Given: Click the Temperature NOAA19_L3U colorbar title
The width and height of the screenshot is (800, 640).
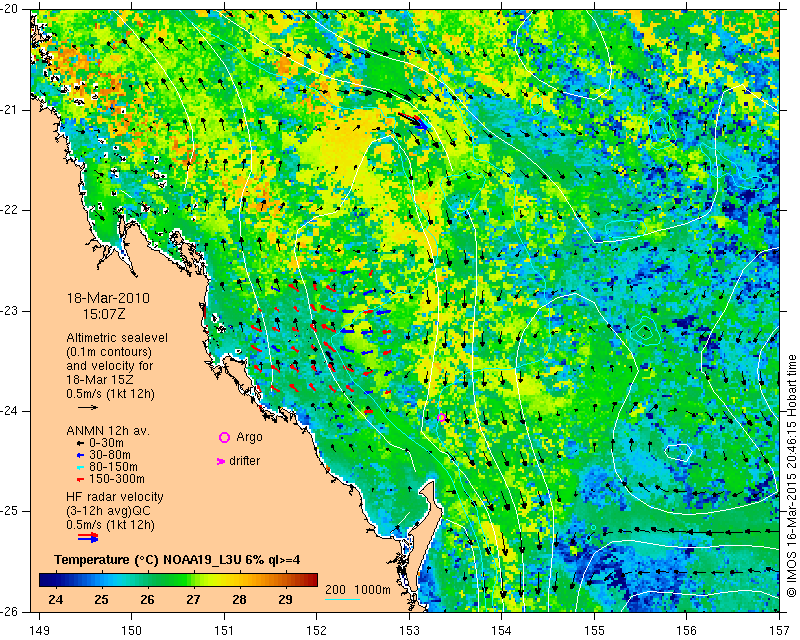Looking at the screenshot, I should tap(177, 560).
